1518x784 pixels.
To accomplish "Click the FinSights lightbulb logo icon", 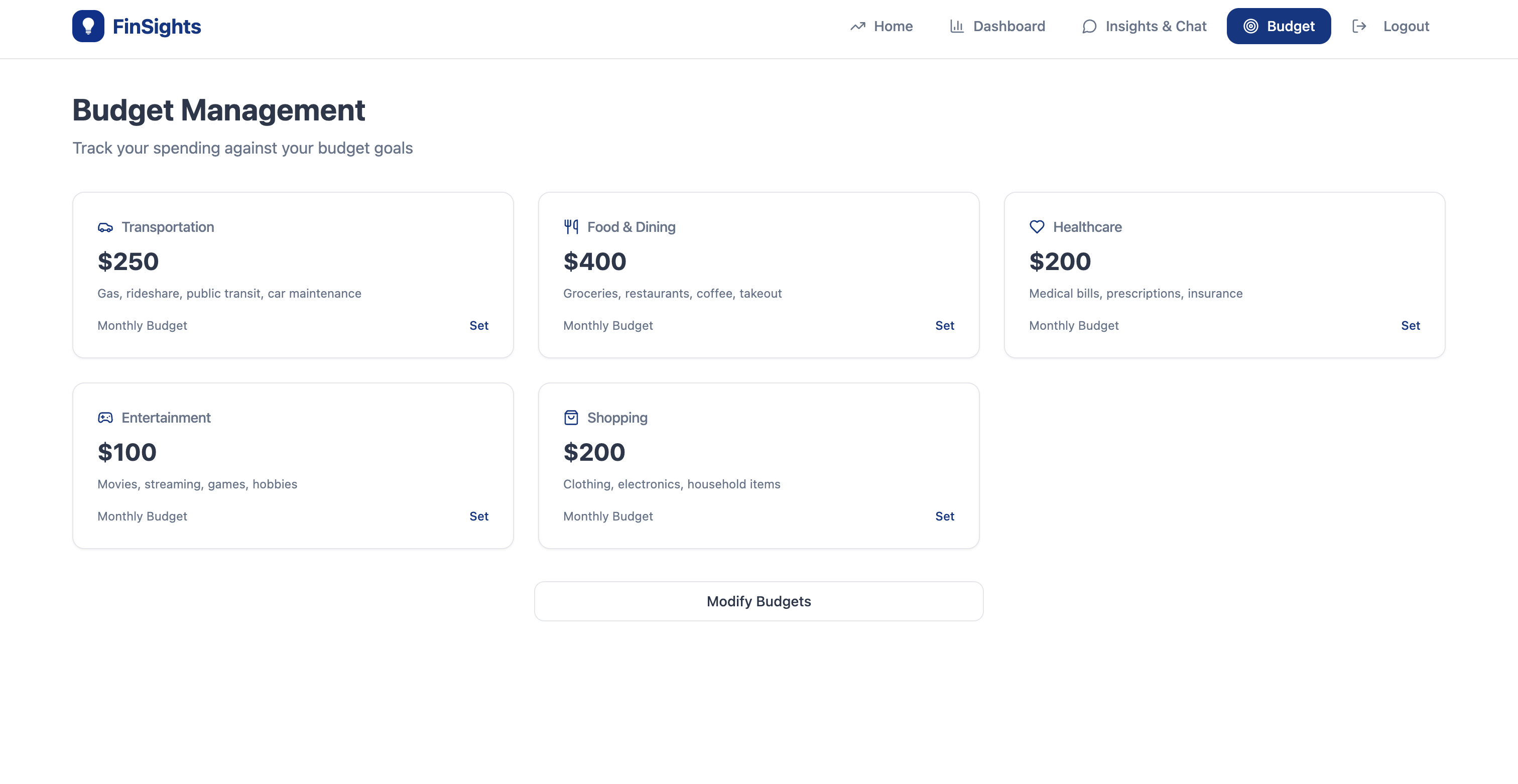I will point(88,26).
